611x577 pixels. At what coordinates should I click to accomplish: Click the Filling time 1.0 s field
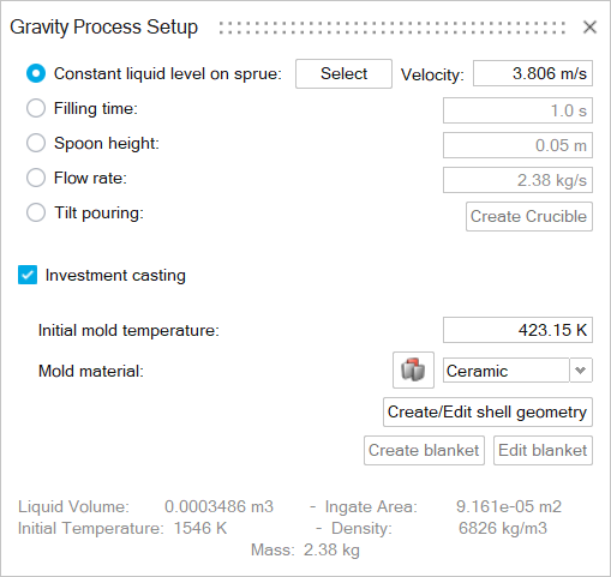click(x=517, y=110)
